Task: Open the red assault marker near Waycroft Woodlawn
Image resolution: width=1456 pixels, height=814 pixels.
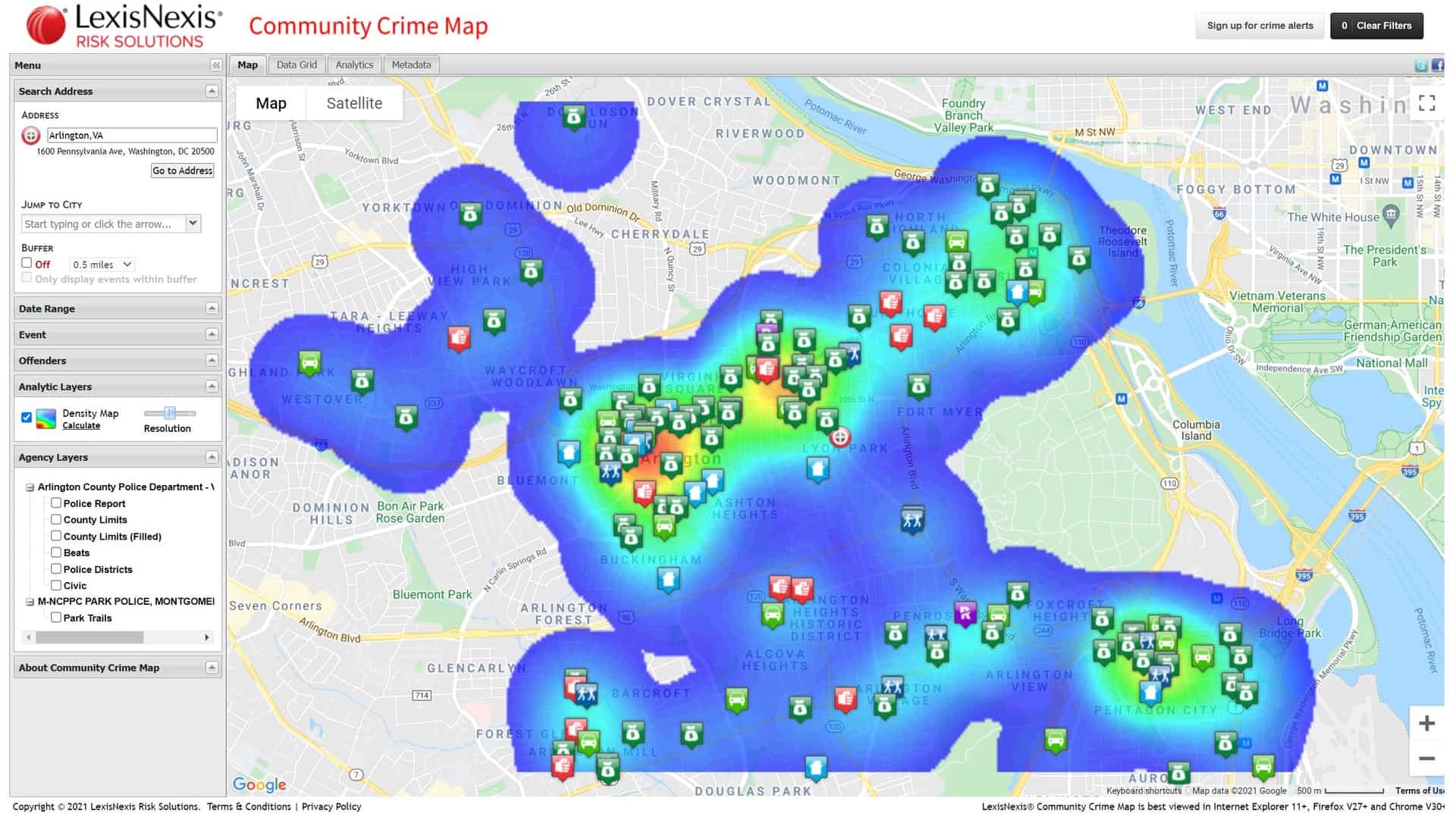Action: pos(460,338)
